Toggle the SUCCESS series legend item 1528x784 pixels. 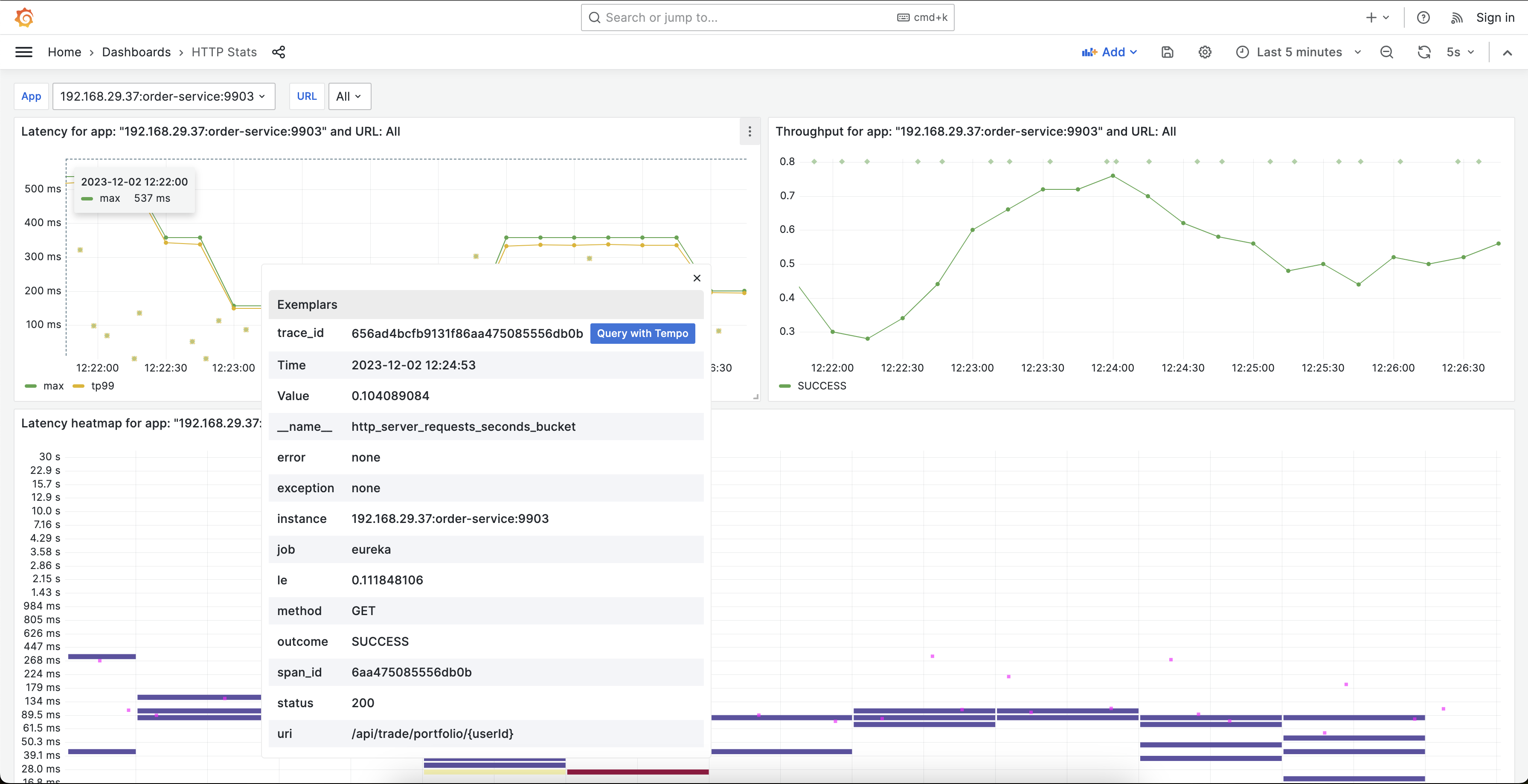821,386
